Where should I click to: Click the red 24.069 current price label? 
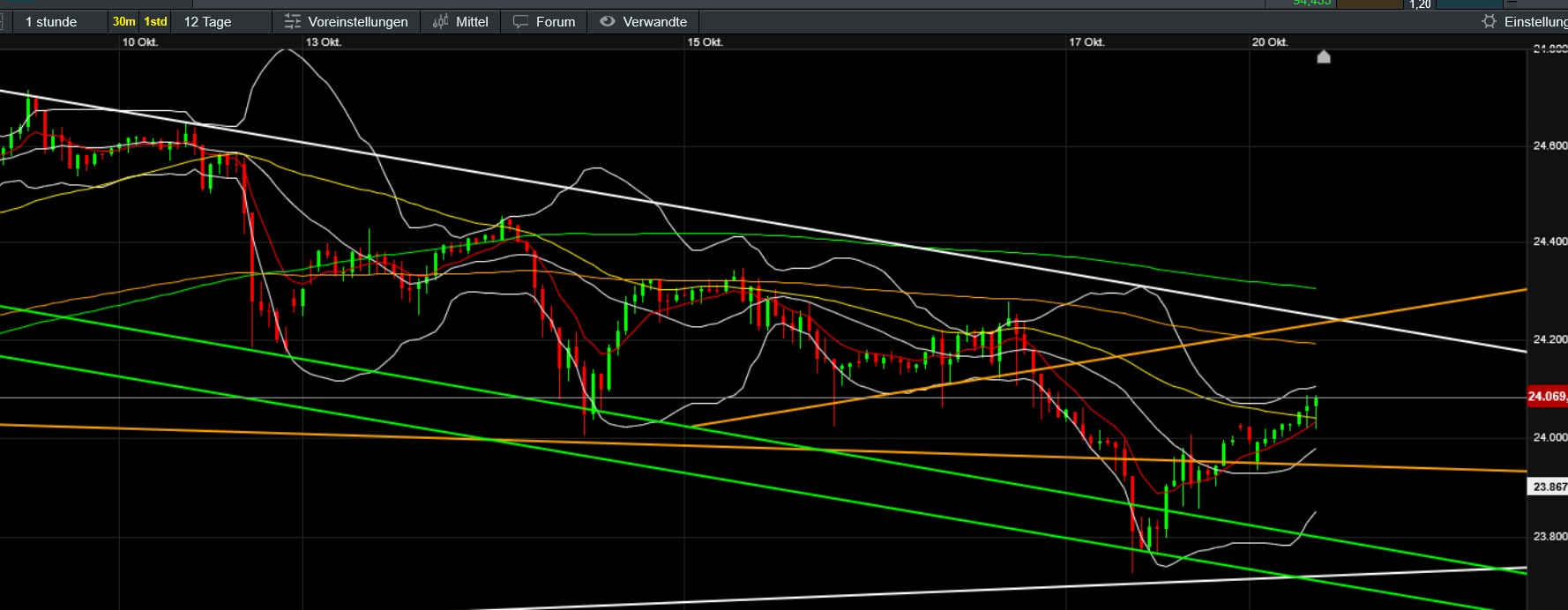click(1547, 397)
